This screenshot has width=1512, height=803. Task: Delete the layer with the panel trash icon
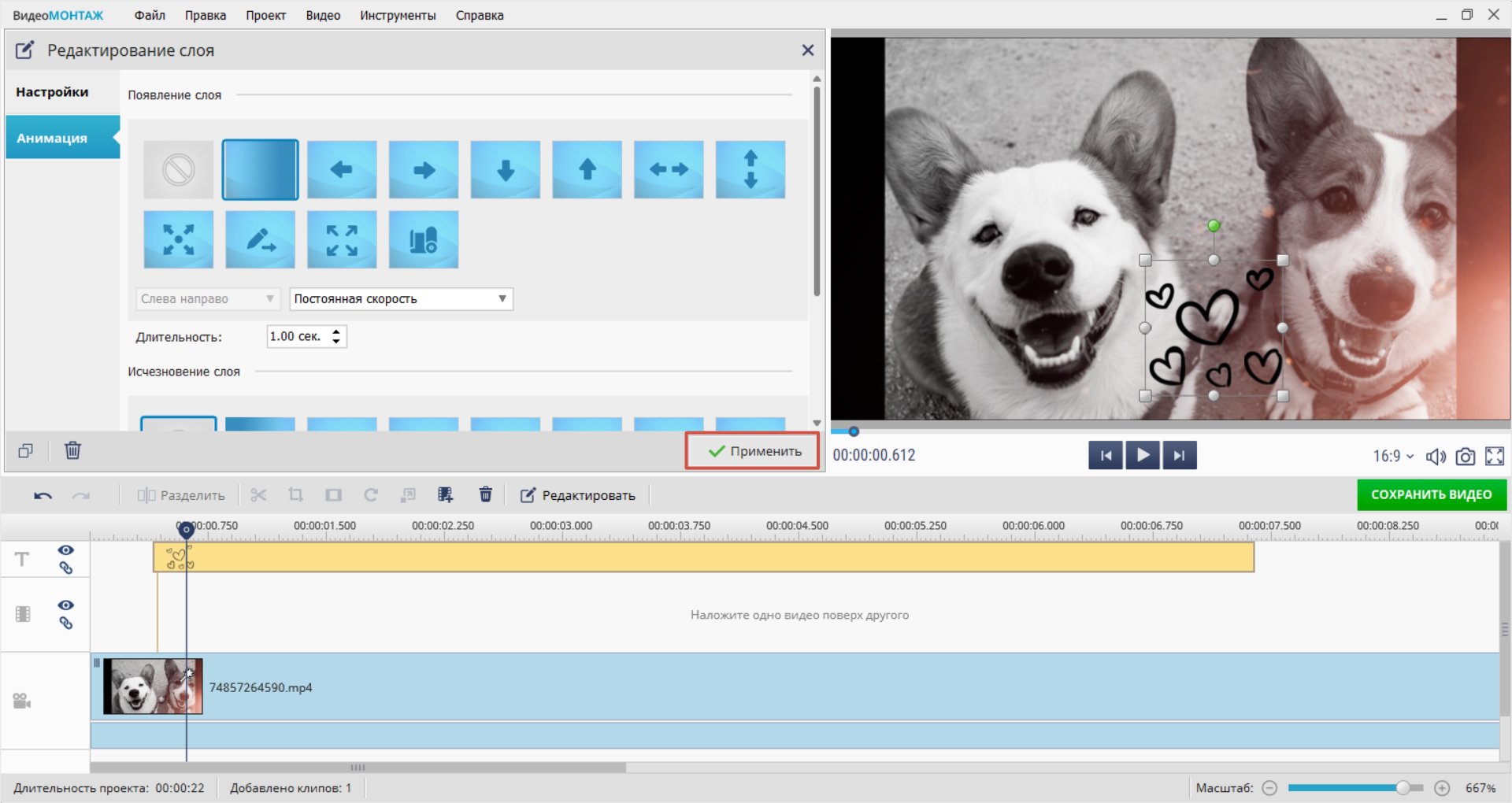click(72, 450)
